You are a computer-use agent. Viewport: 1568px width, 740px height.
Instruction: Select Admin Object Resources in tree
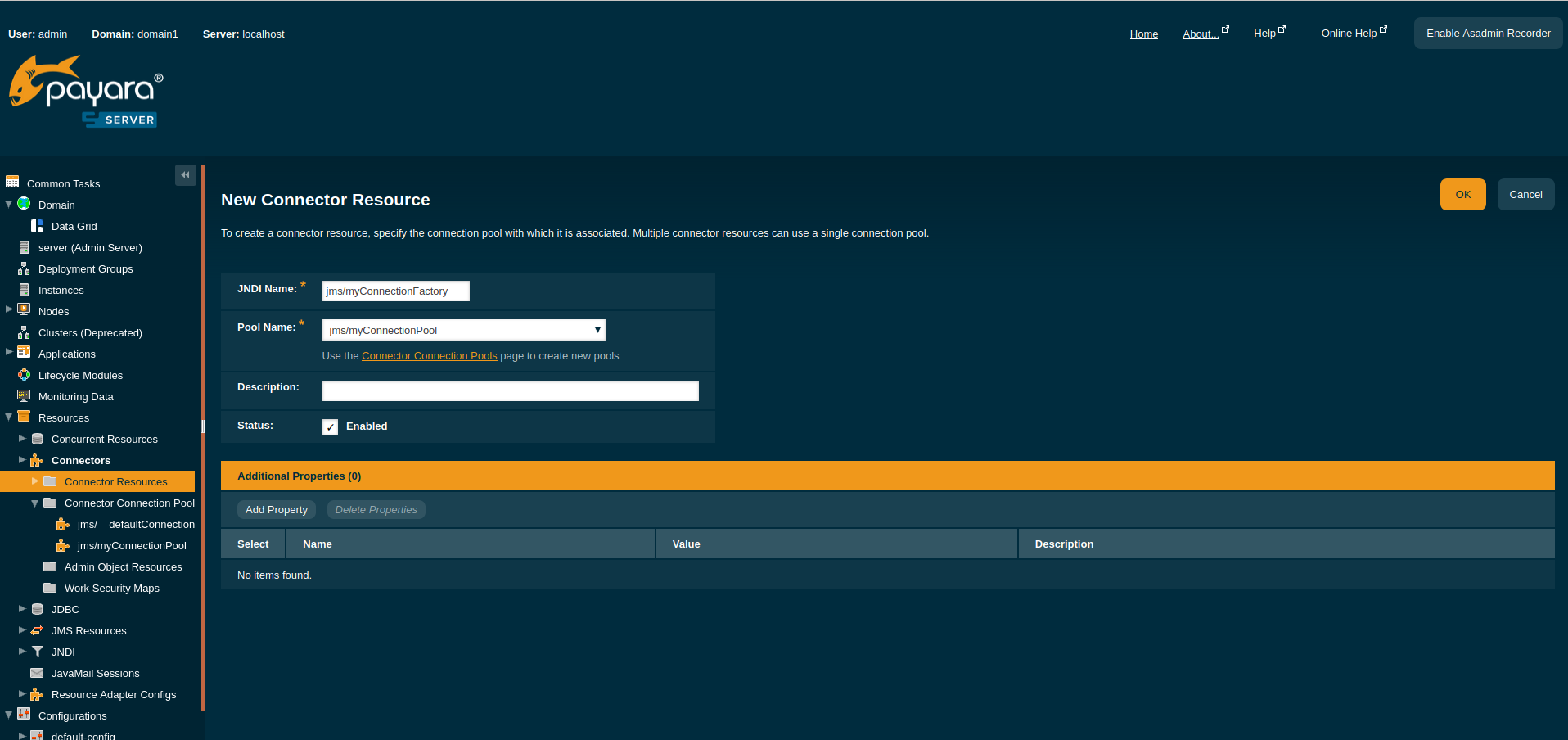click(x=123, y=566)
